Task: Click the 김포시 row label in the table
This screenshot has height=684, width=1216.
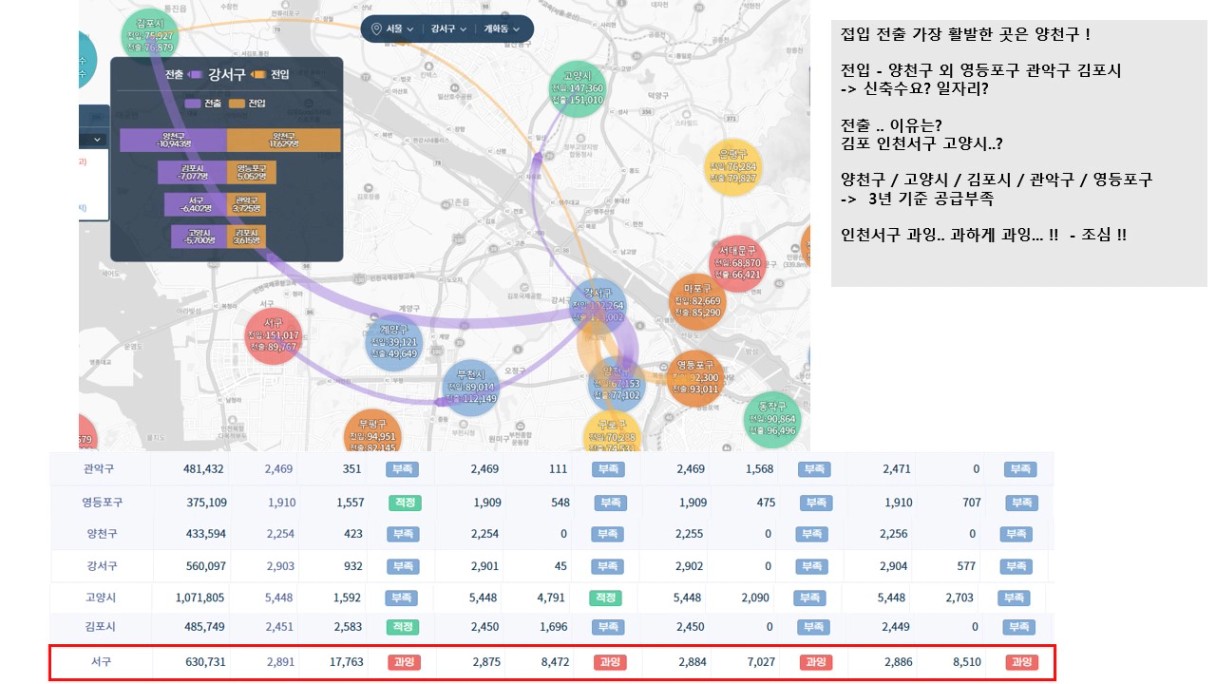Action: click(100, 627)
